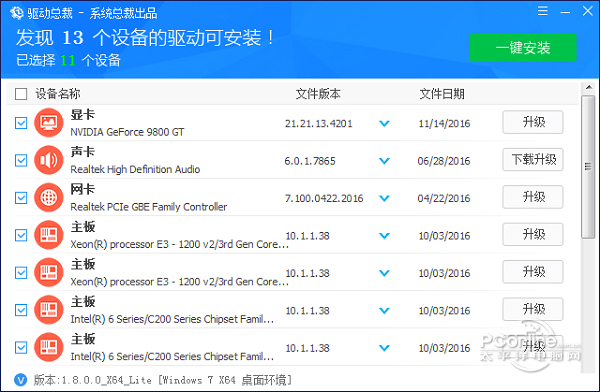Click the date 06/28/2016
The height and width of the screenshot is (392, 600).
[444, 161]
